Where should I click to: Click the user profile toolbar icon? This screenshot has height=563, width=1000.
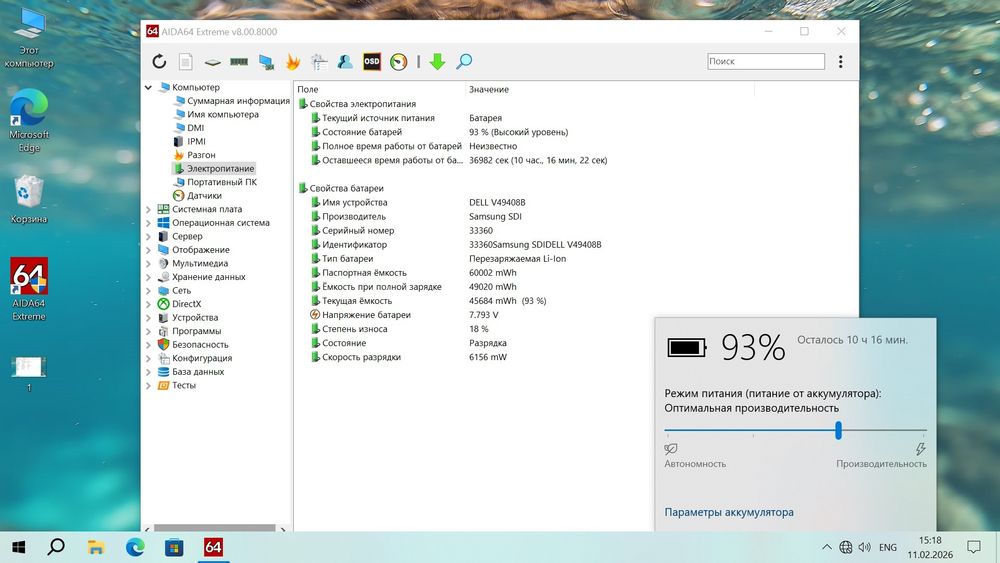(345, 61)
